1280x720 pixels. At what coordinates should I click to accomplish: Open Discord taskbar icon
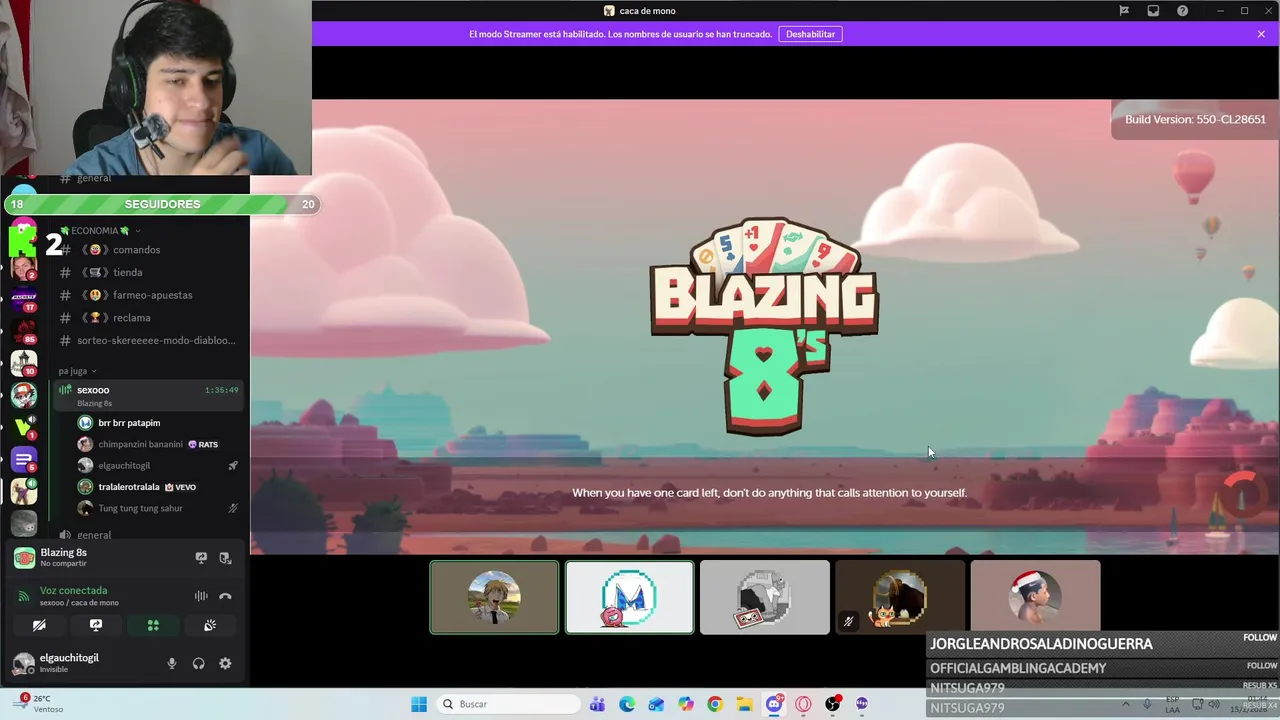pos(774,704)
